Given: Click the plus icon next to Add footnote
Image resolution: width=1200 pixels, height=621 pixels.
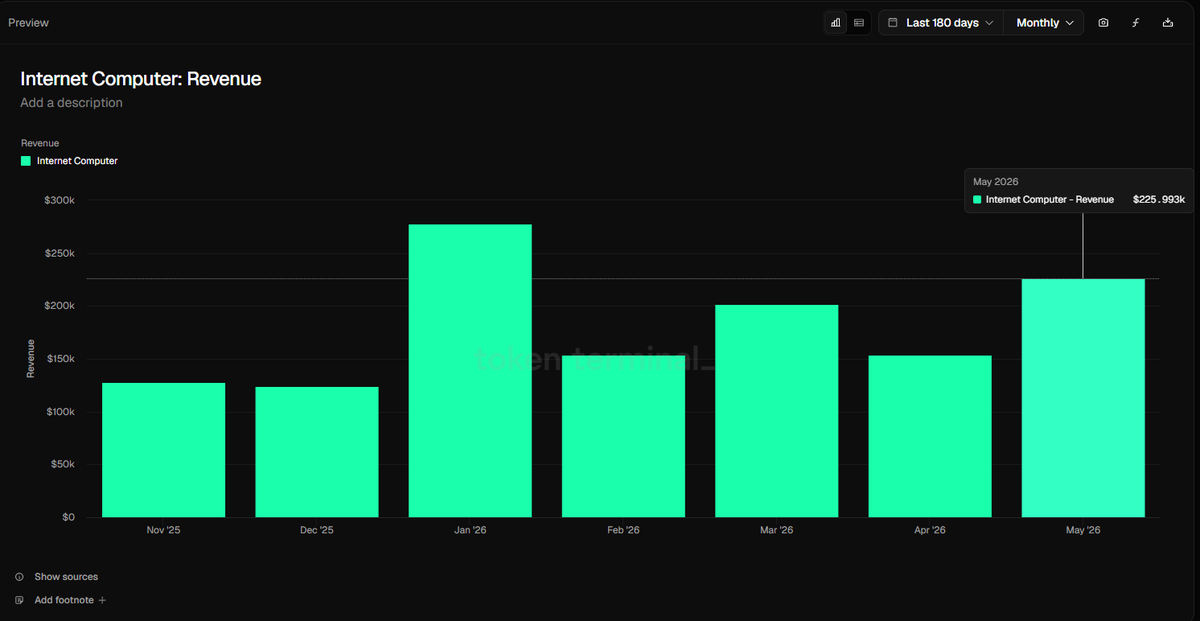Looking at the screenshot, I should point(102,600).
